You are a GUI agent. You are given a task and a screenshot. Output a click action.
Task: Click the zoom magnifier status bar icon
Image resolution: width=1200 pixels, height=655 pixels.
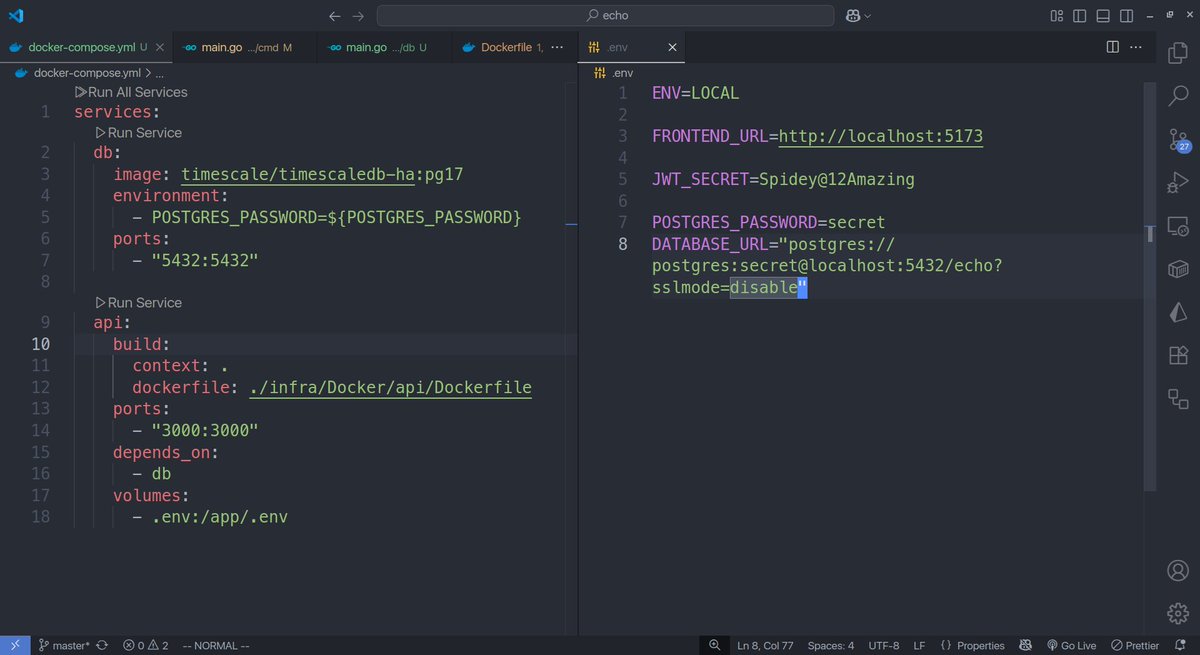[714, 645]
